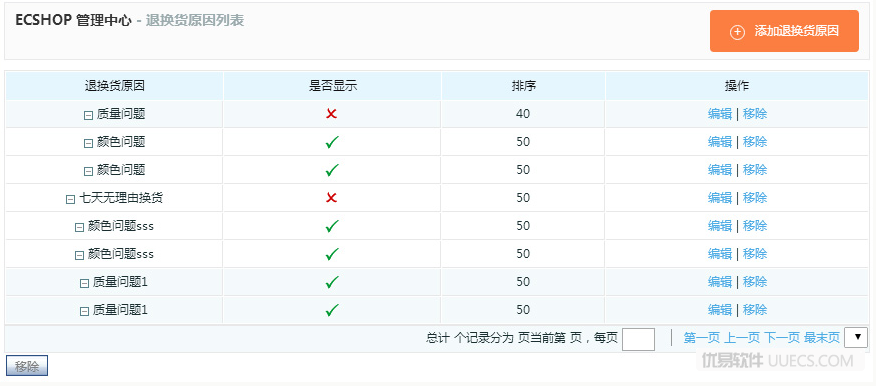Toggle the red X display status for 七天无理由换货
Screen dimensions: 876x386
[x=331, y=198]
